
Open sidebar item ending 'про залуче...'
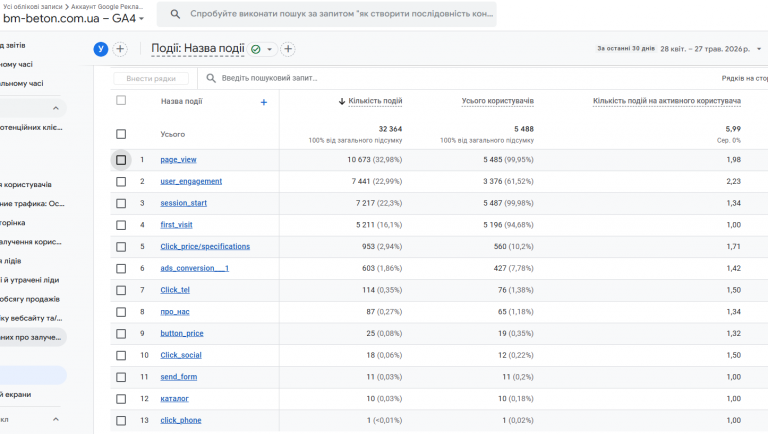click(31, 338)
